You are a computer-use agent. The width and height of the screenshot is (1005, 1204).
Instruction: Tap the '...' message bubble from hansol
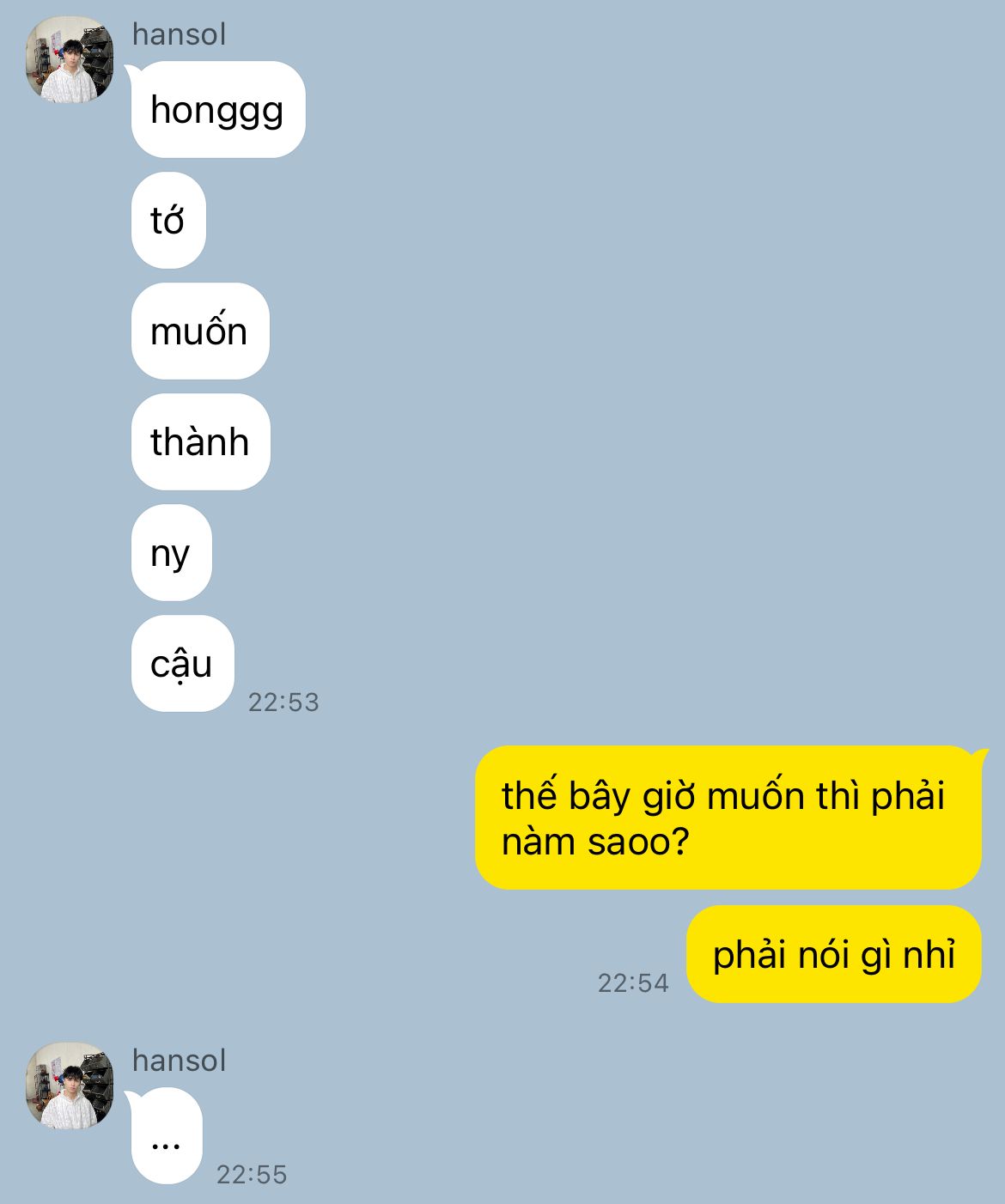point(167,1136)
